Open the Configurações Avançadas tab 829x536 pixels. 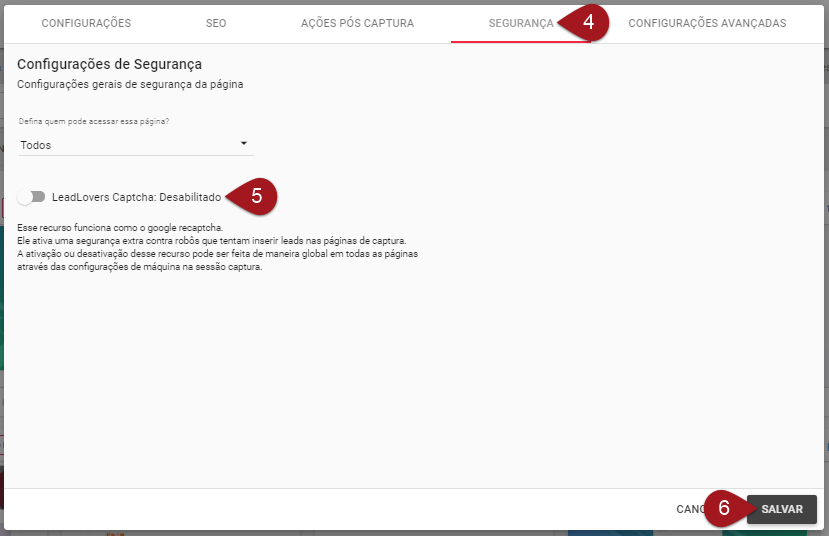(x=707, y=23)
